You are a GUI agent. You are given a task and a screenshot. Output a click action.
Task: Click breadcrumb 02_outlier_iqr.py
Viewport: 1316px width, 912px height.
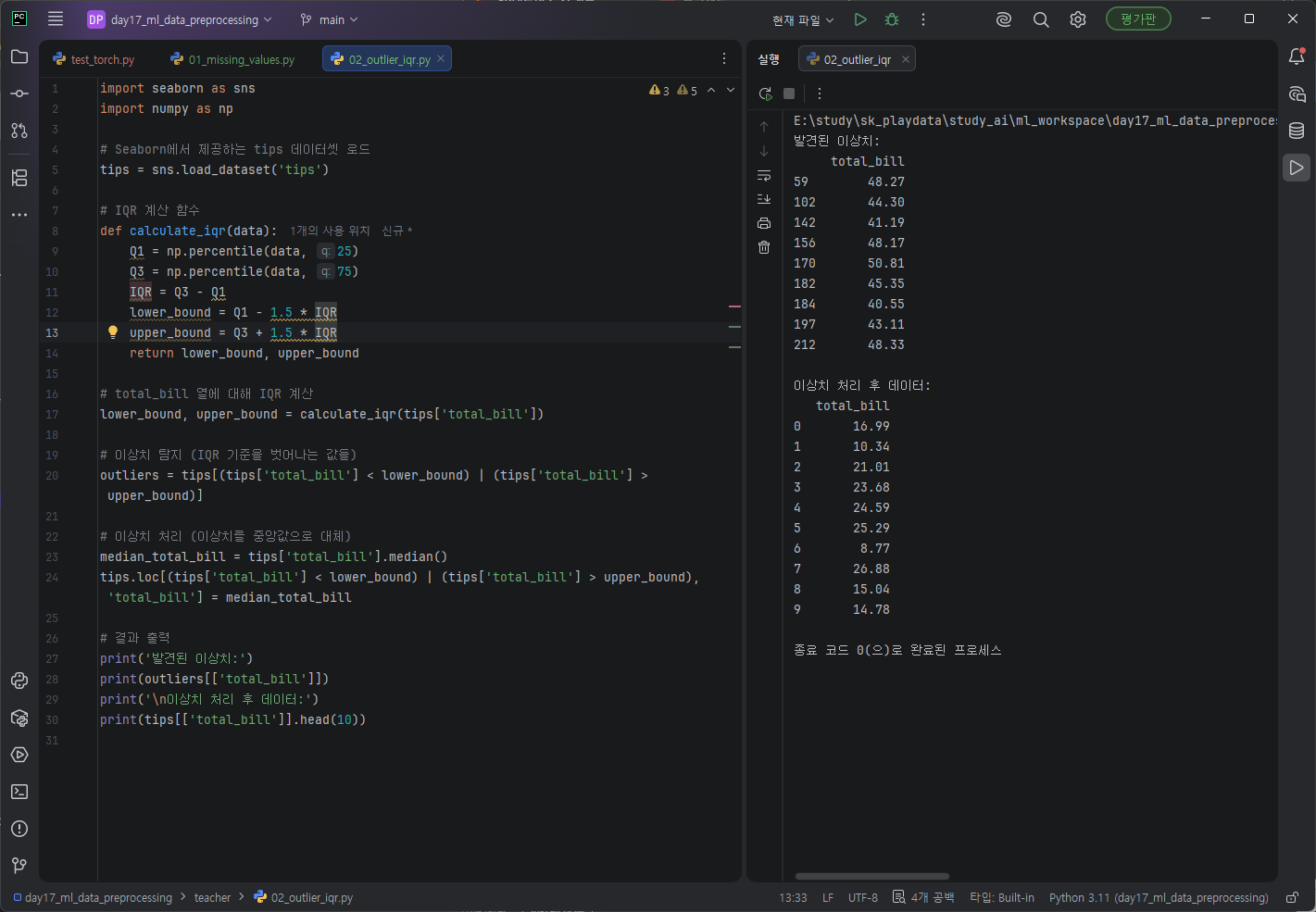tap(304, 897)
